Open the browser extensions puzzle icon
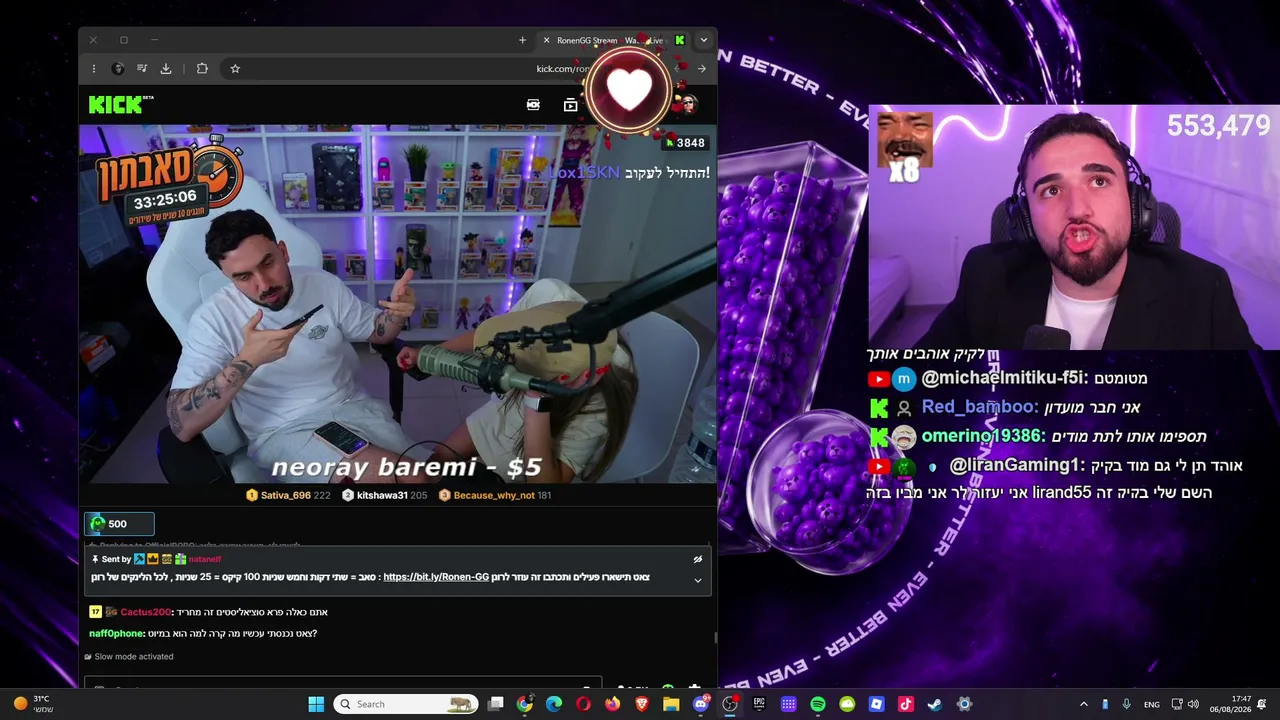 [202, 68]
